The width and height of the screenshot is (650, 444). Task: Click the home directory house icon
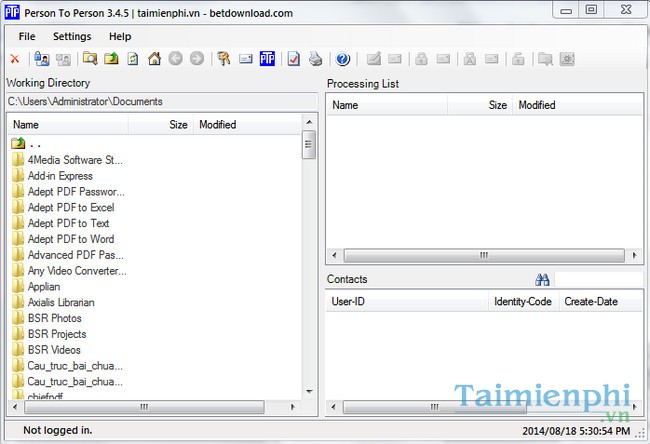(x=154, y=59)
